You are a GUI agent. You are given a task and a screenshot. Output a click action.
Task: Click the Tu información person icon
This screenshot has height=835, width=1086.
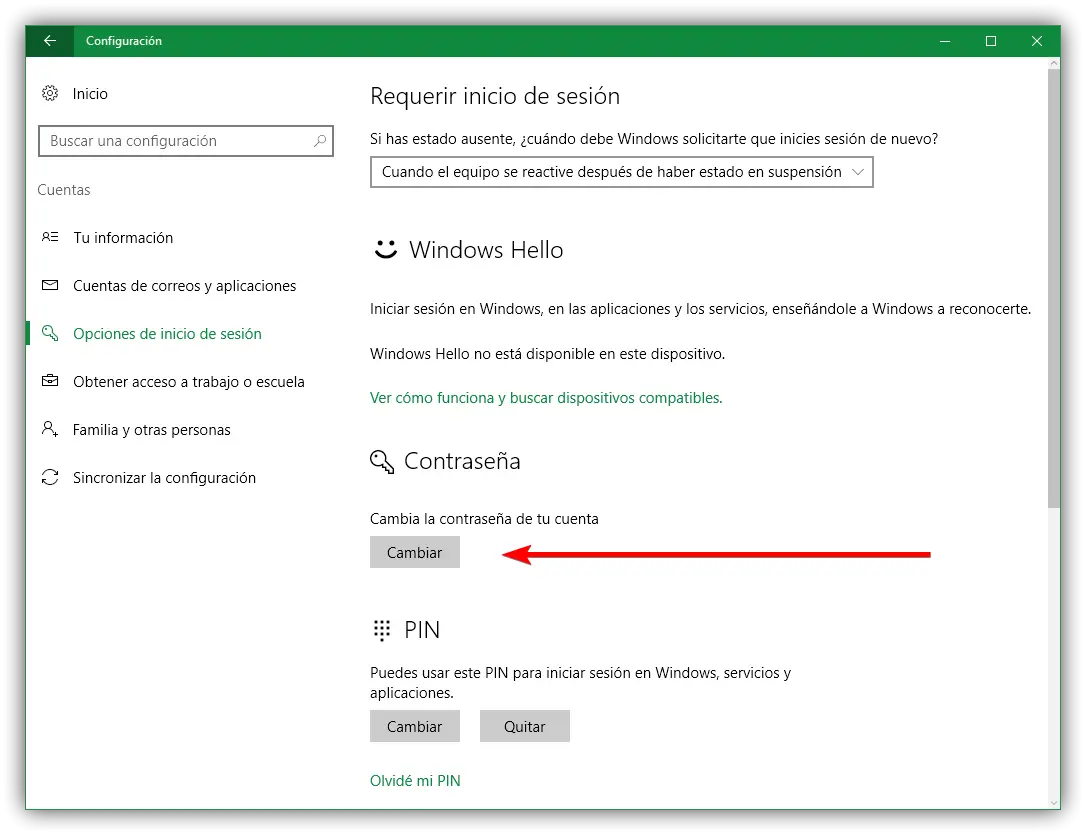click(x=50, y=237)
